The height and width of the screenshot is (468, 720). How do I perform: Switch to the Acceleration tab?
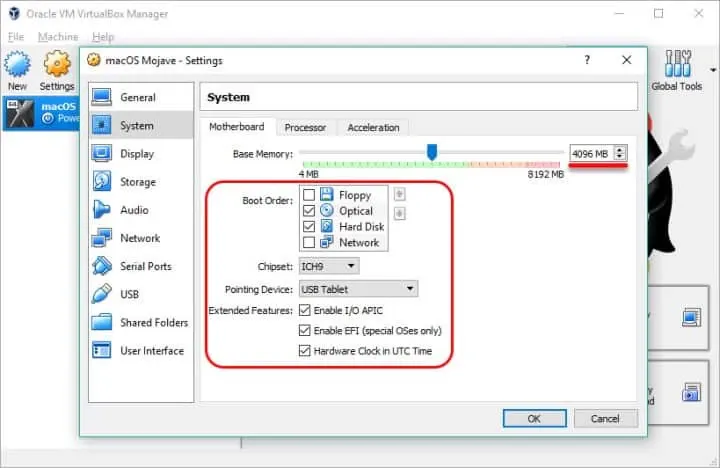pos(373,127)
